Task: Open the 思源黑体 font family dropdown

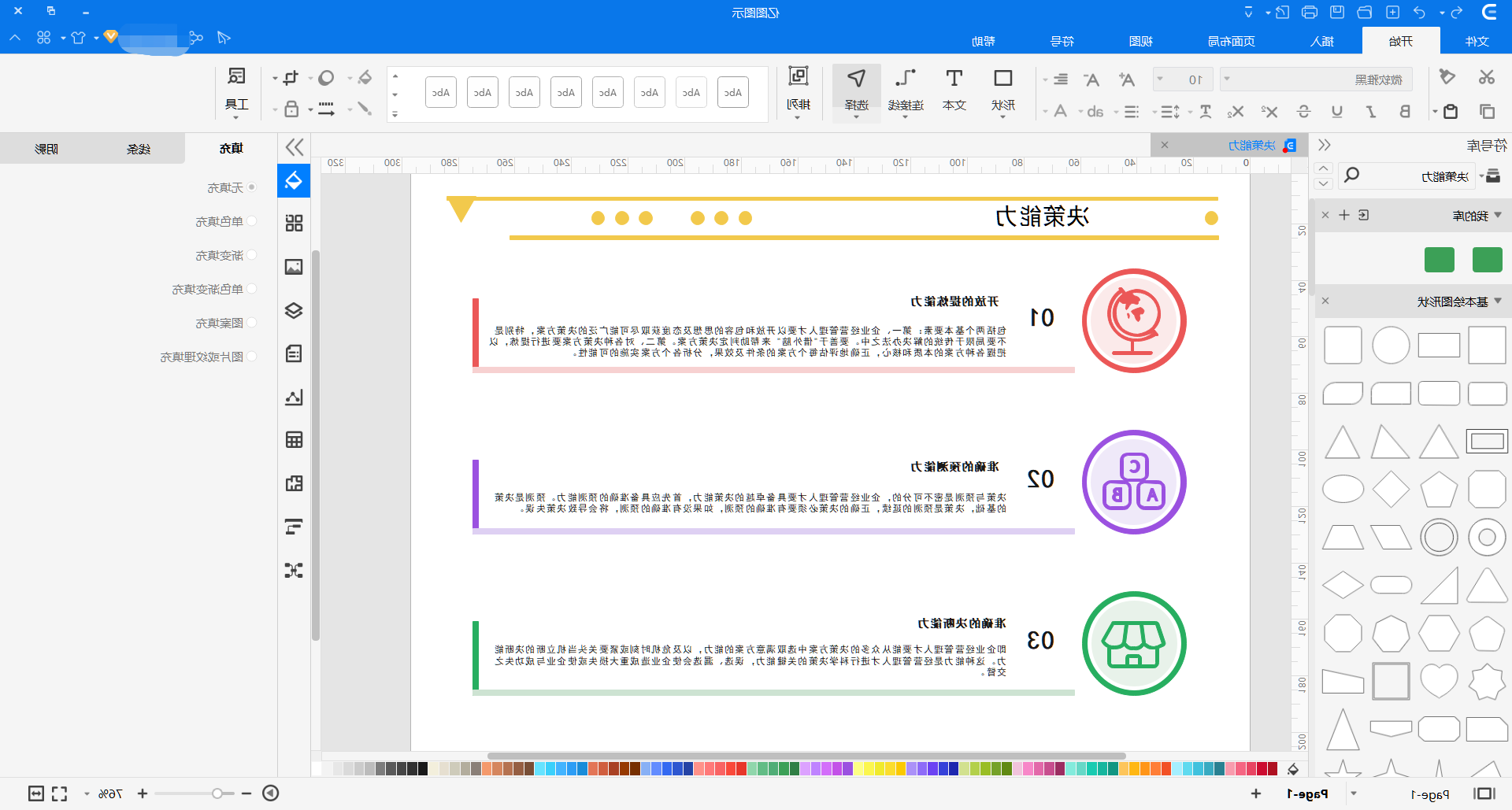Action: coord(1316,80)
